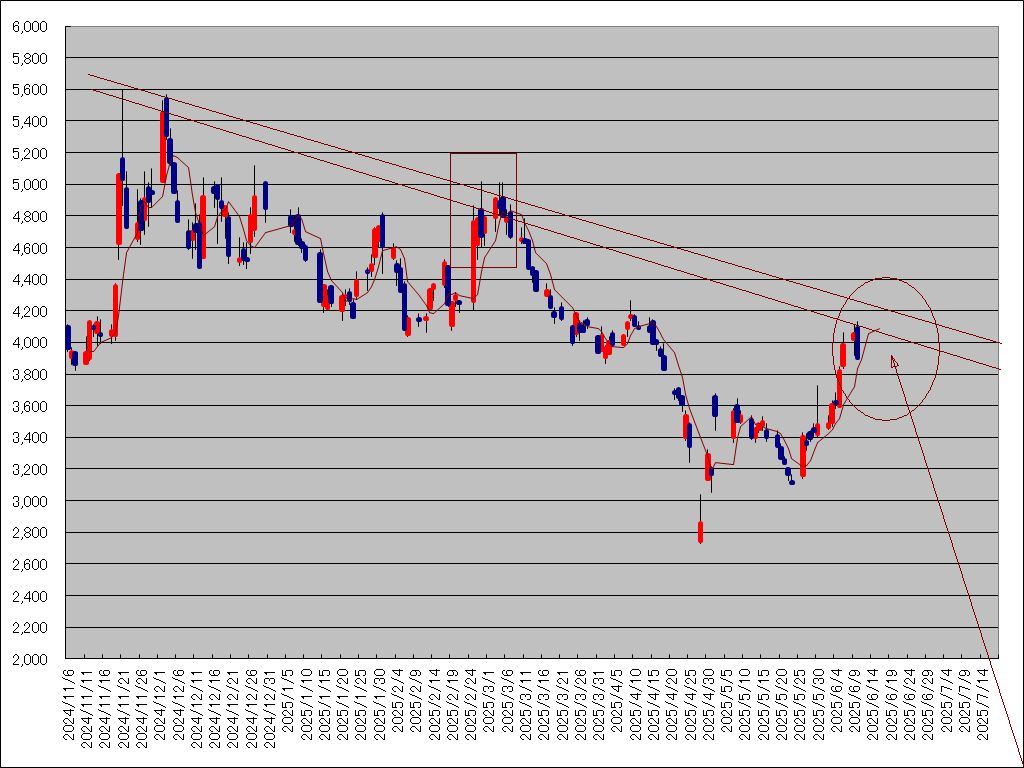
Task: Select the 2025/4/5 date on x-axis
Action: tap(617, 701)
